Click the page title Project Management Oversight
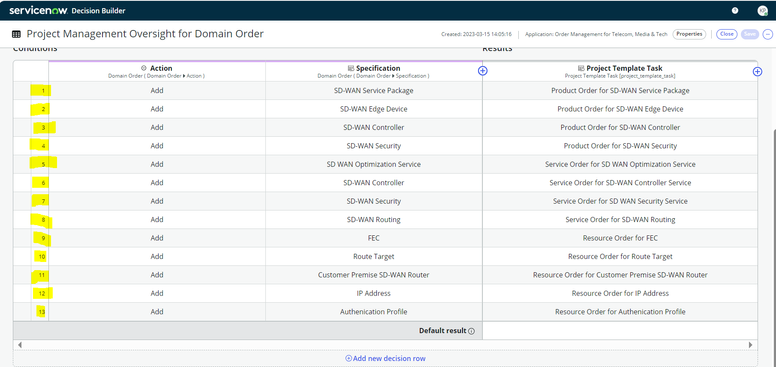The width and height of the screenshot is (776, 367). coord(145,34)
